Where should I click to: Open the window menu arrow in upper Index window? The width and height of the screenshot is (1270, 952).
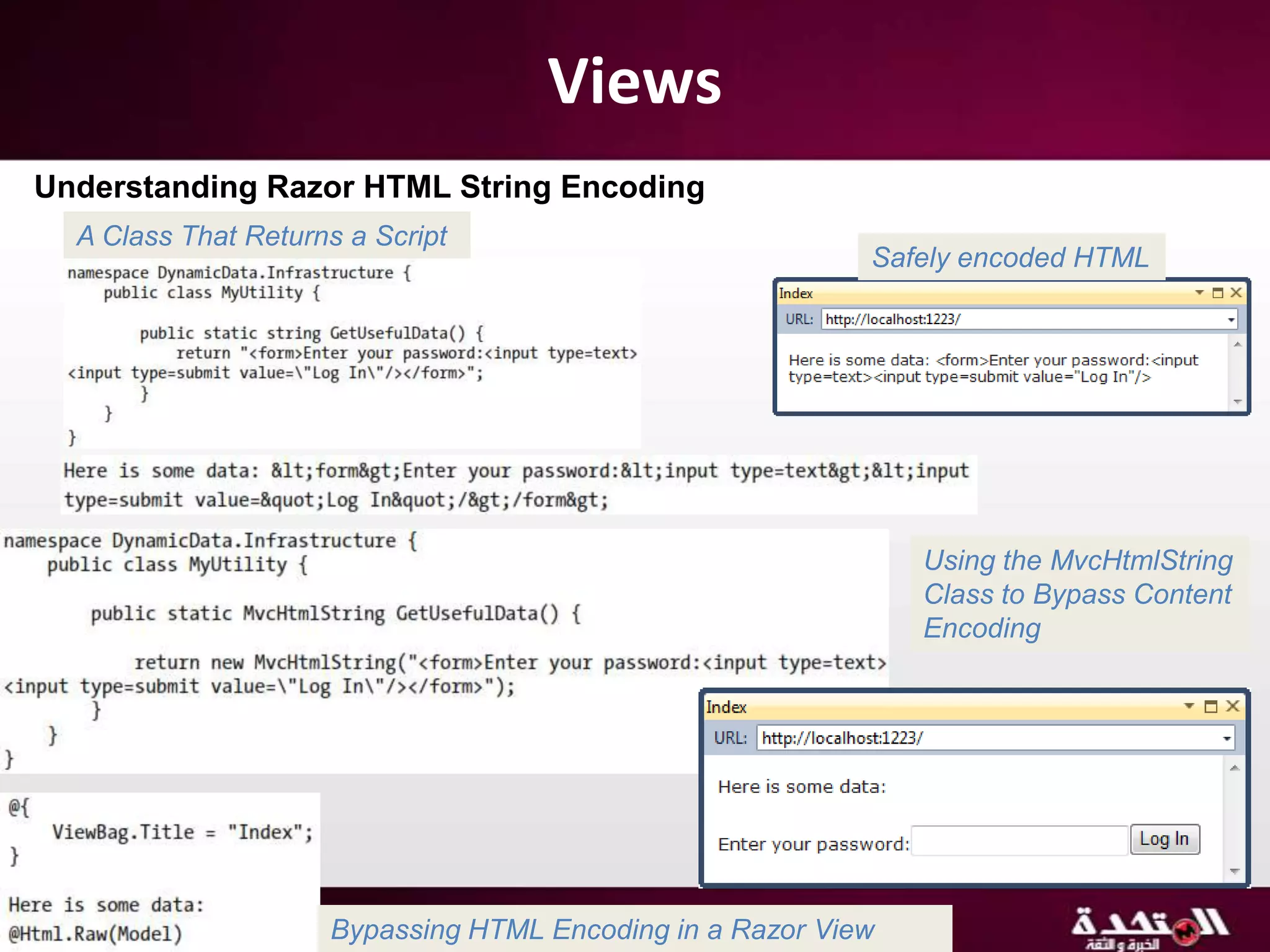coord(1199,293)
